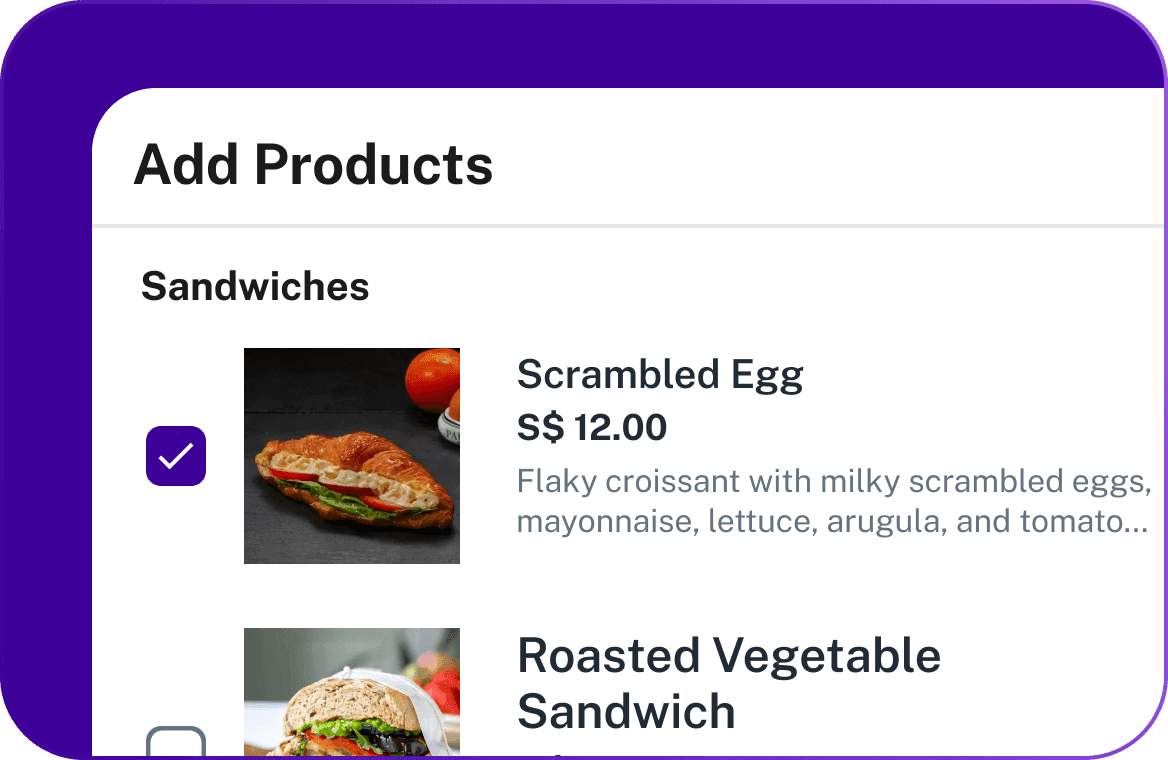The height and width of the screenshot is (760, 1168).
Task: Open the Scrambled Egg croissant photo
Action: pos(352,456)
